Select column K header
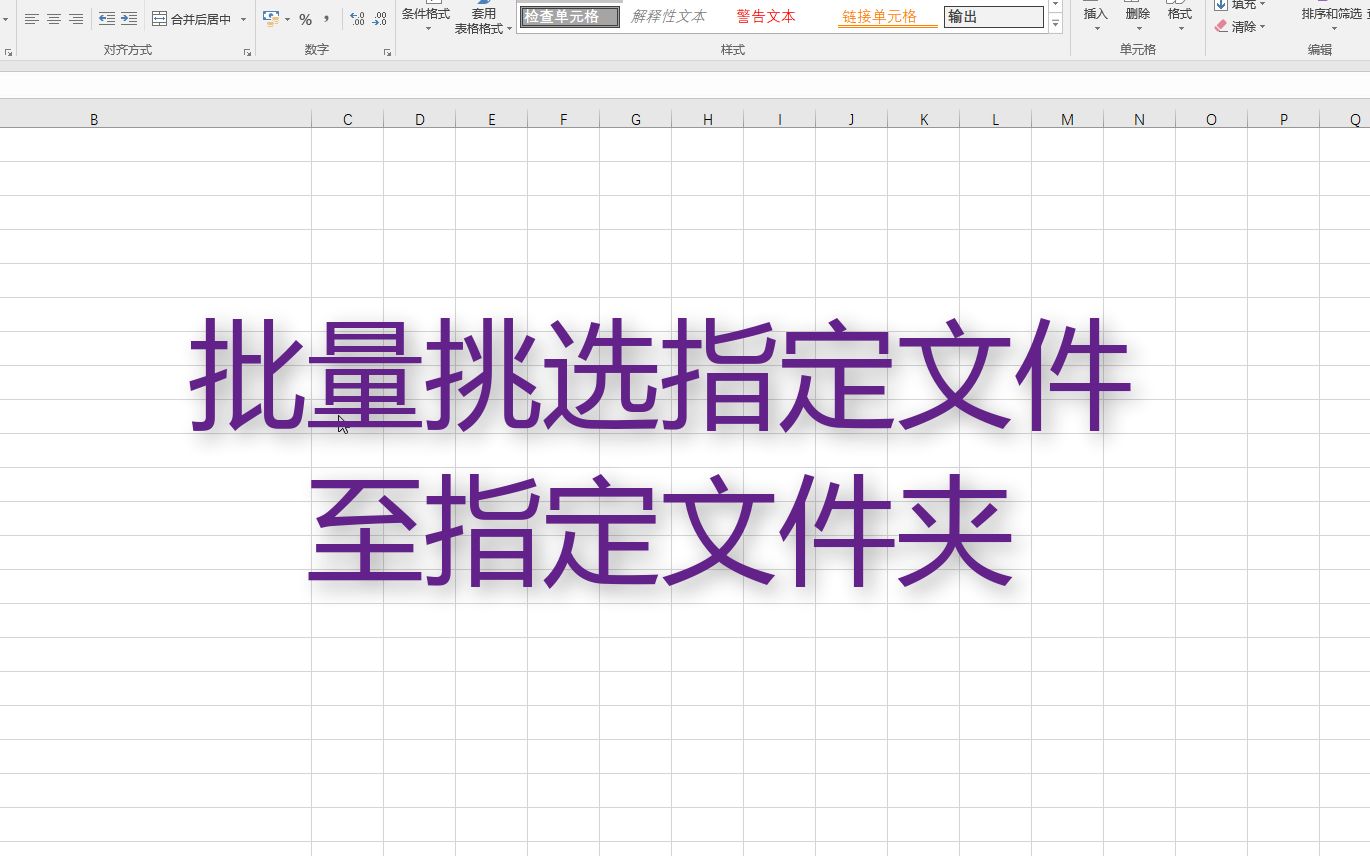Viewport: 1370px width, 856px height. pyautogui.click(x=924, y=120)
